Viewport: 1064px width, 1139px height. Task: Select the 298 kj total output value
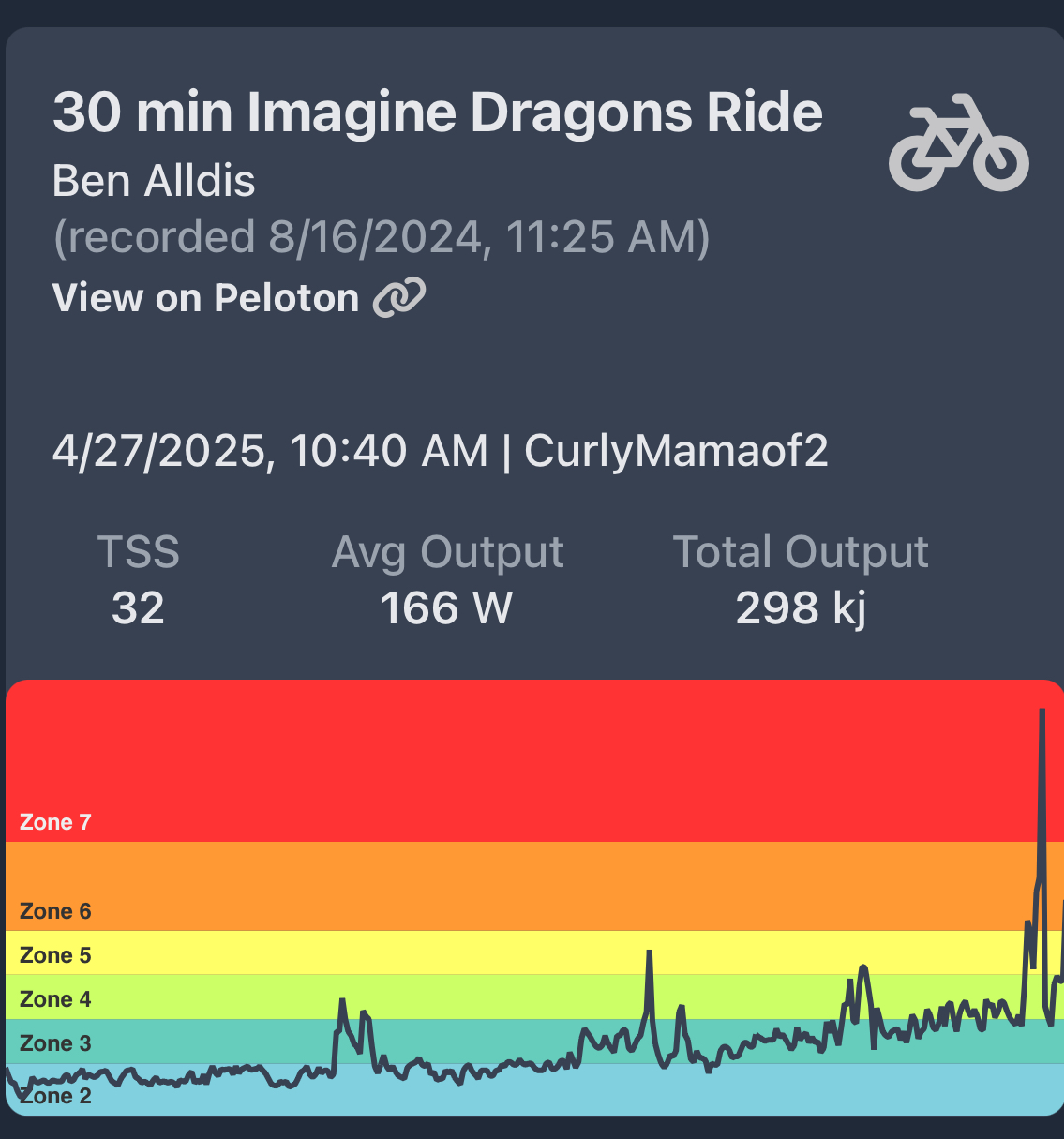pos(801,608)
